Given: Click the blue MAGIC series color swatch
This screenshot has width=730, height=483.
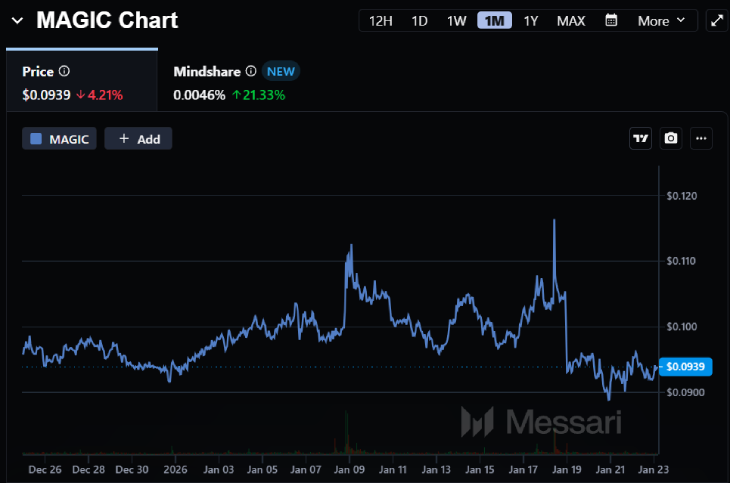Looking at the screenshot, I should 37,139.
